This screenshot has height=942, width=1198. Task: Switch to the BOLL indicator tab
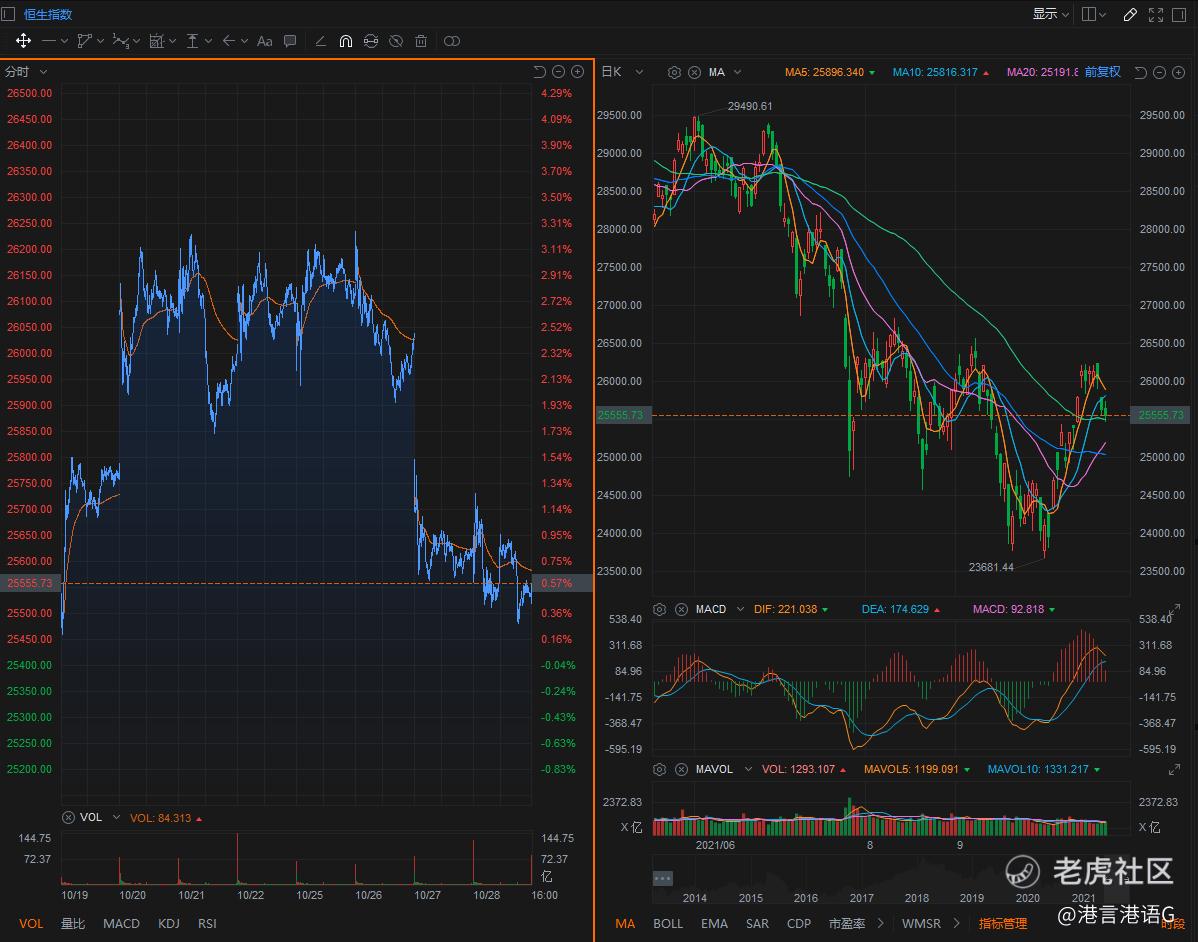pos(667,923)
